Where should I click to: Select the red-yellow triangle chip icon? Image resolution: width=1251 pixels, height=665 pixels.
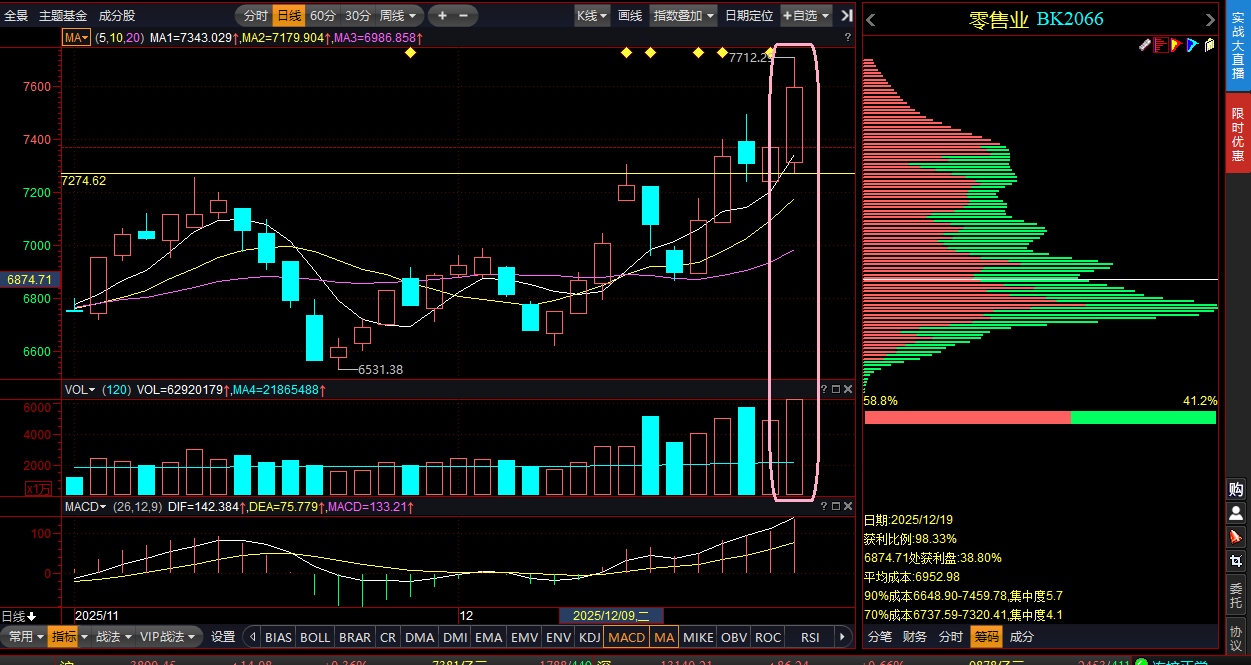pos(1177,45)
